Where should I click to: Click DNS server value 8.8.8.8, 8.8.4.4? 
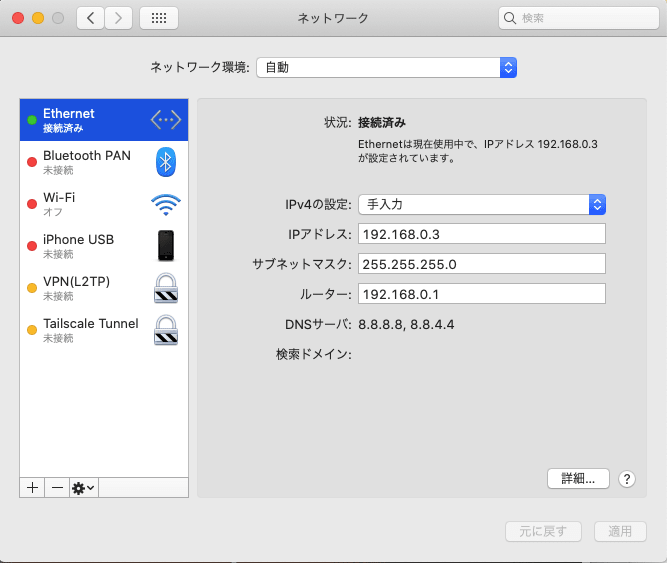(x=406, y=325)
